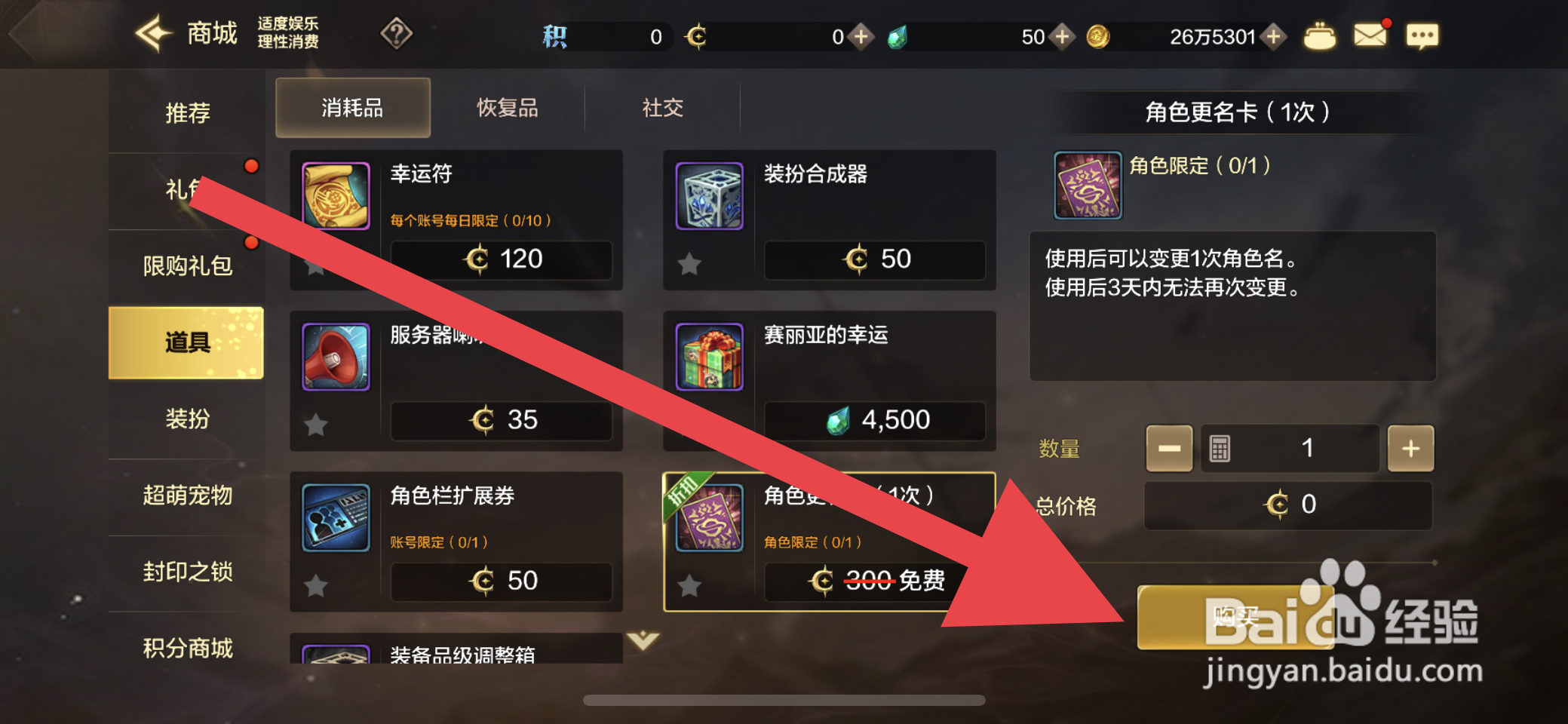
Task: Add more green gems with plus icon
Action: (1062, 36)
